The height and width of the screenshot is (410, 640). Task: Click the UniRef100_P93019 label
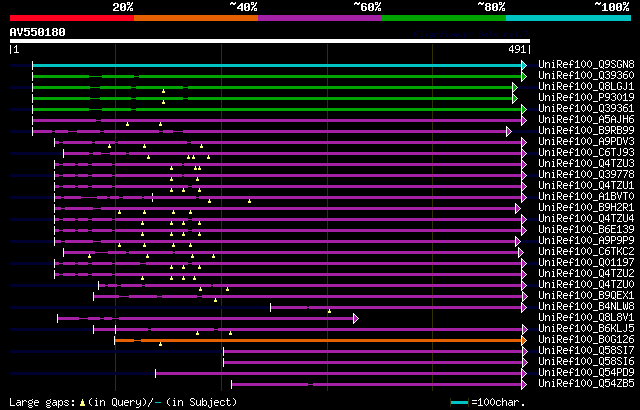(x=586, y=98)
